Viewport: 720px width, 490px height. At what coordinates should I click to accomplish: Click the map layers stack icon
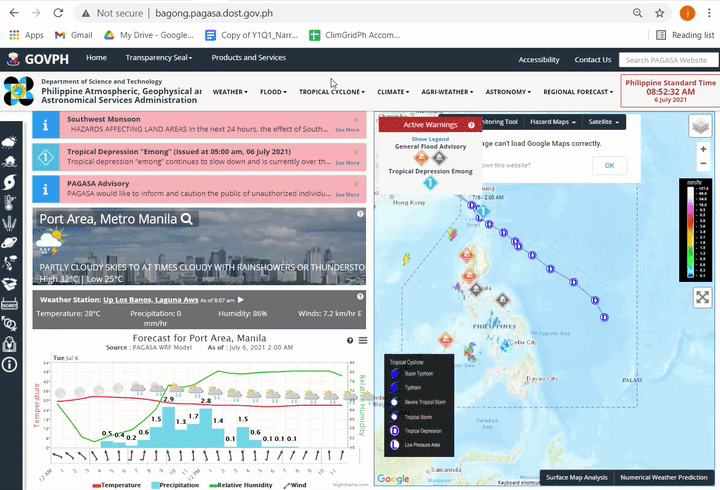(x=702, y=125)
